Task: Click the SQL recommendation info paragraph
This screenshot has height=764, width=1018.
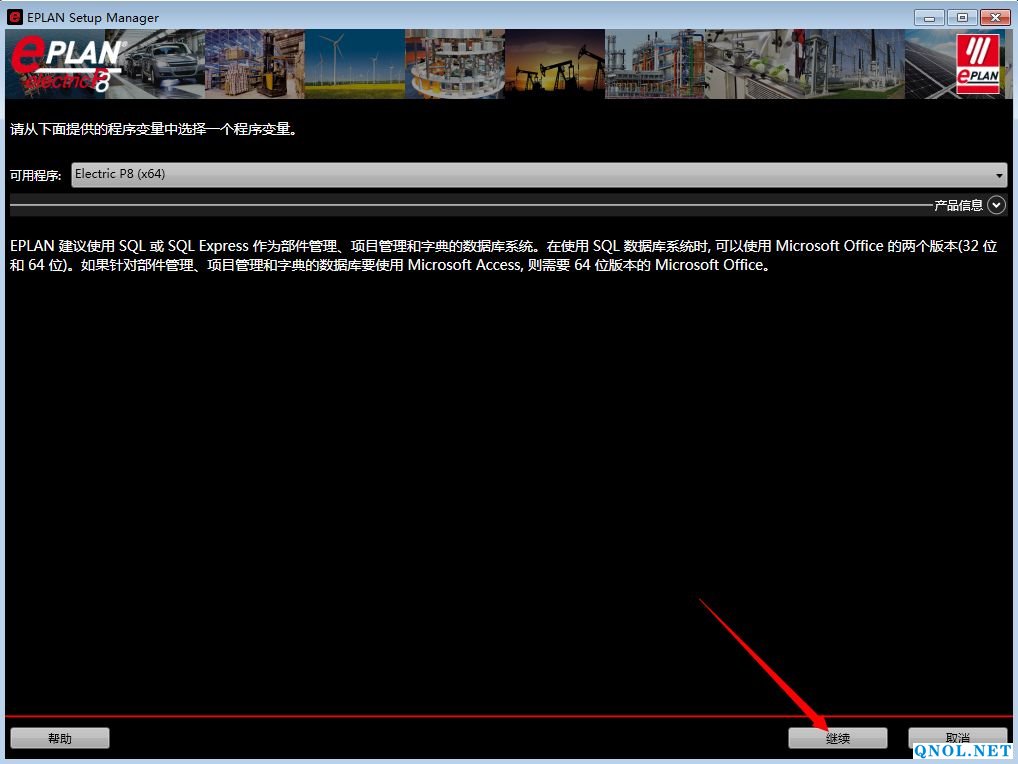Action: 500,256
